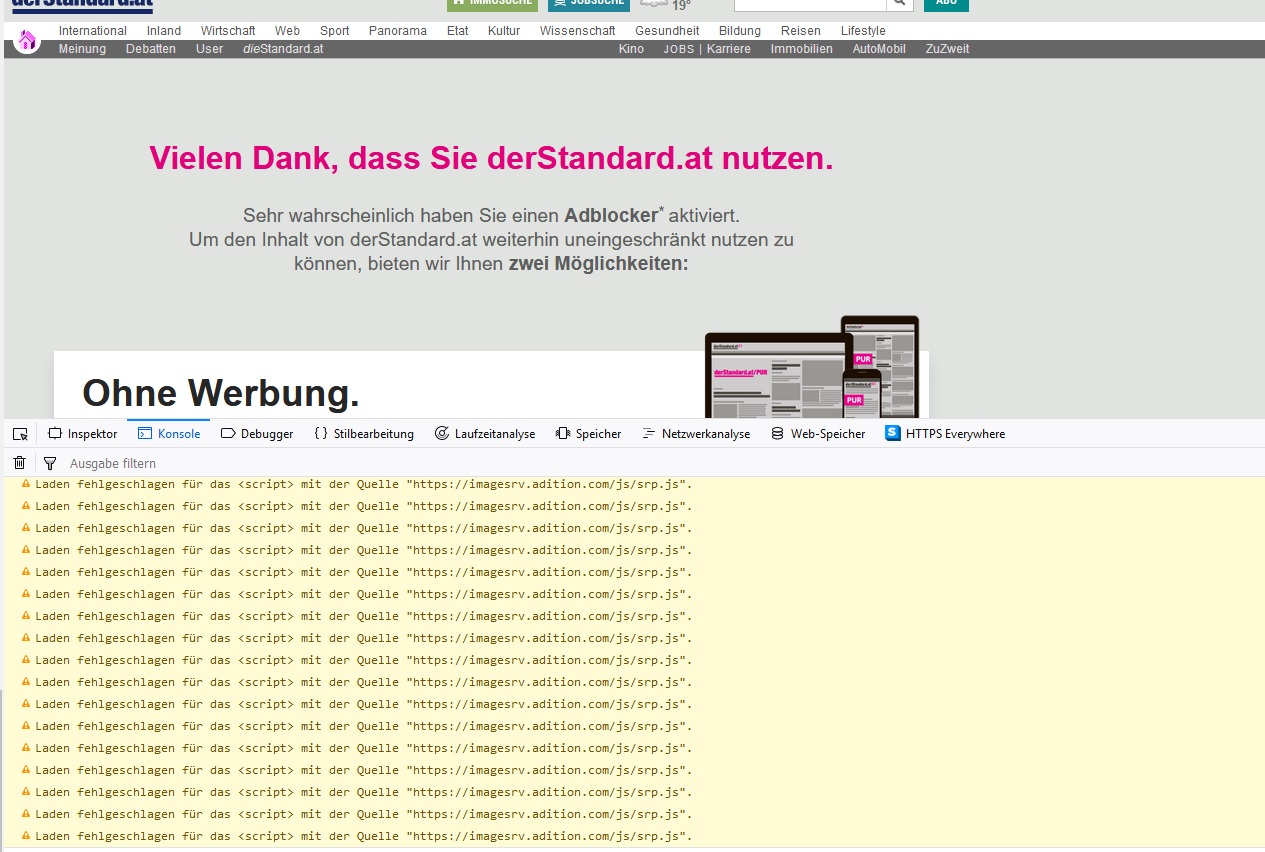1265x852 pixels.
Task: Click the bold 'zwei Möglichkeiten:' text
Action: point(598,264)
